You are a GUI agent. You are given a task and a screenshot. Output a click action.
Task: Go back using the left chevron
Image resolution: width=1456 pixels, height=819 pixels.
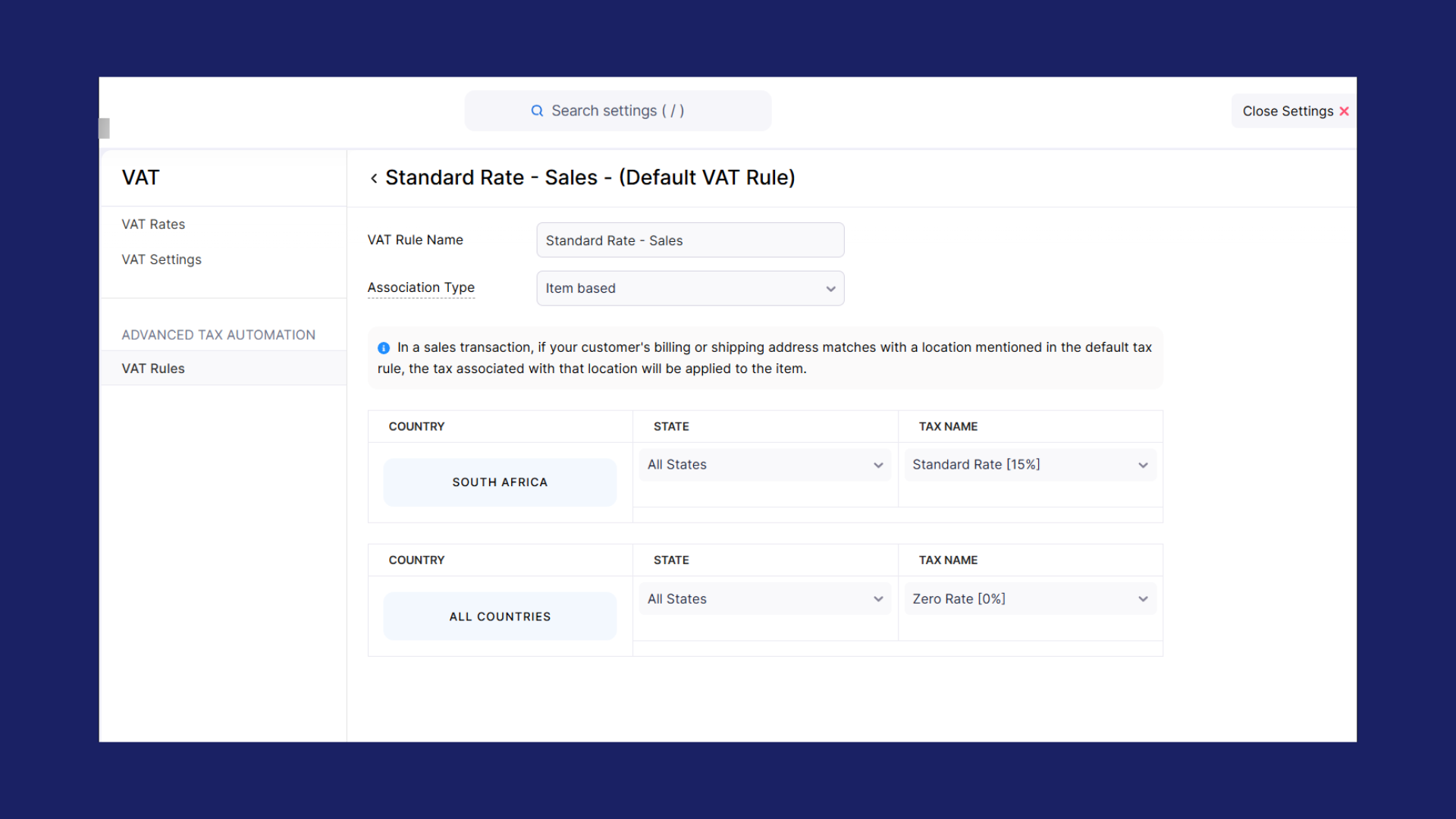(x=374, y=178)
